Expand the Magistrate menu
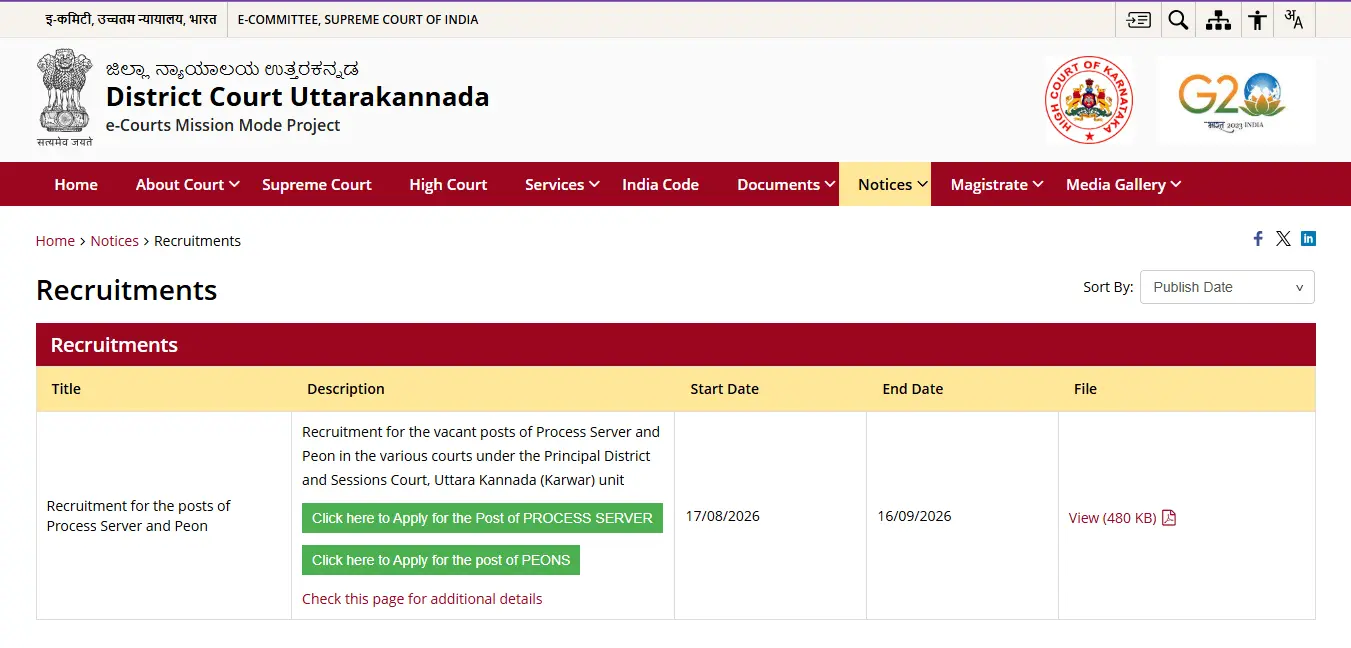The image size is (1351, 648). (x=997, y=184)
